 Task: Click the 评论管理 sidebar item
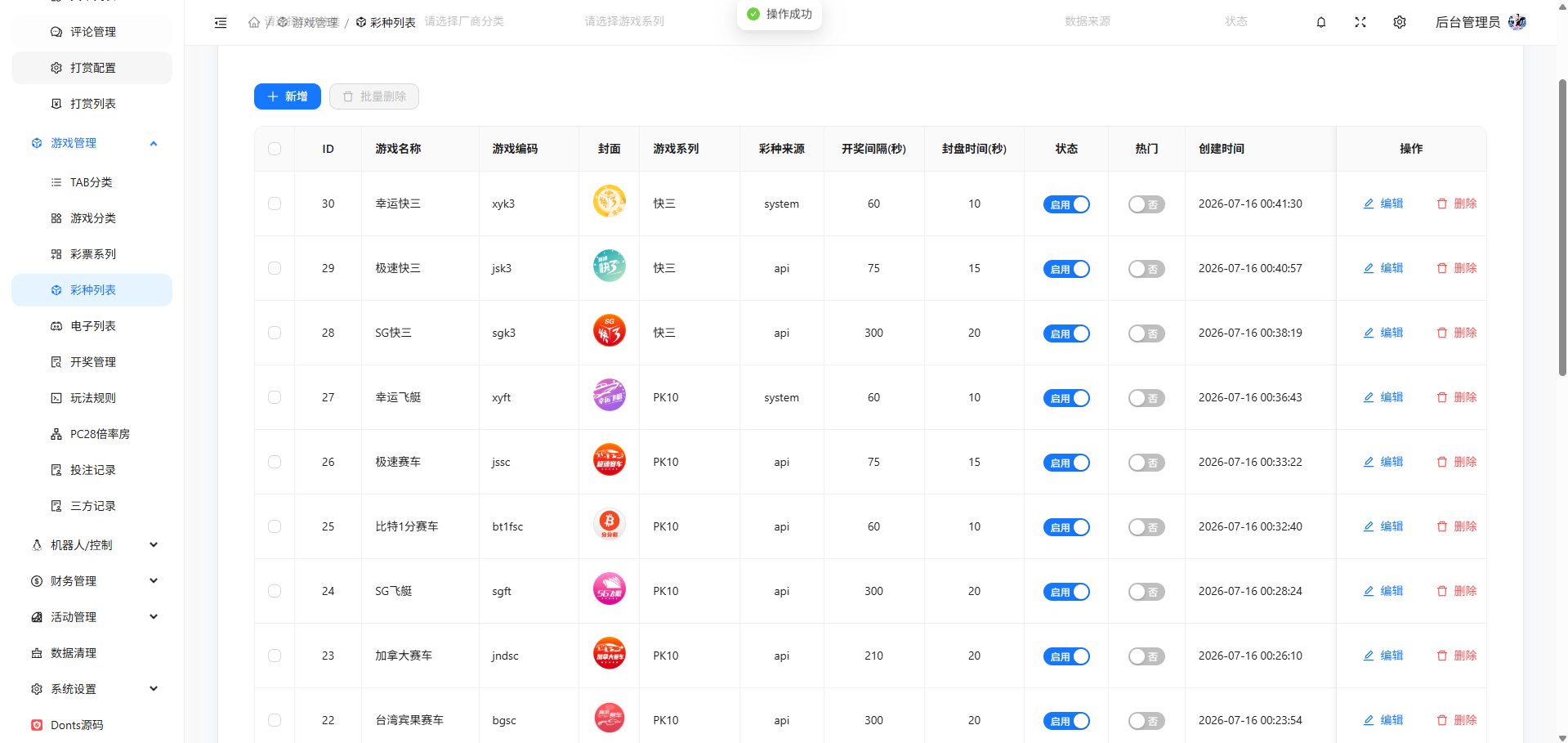[x=92, y=32]
